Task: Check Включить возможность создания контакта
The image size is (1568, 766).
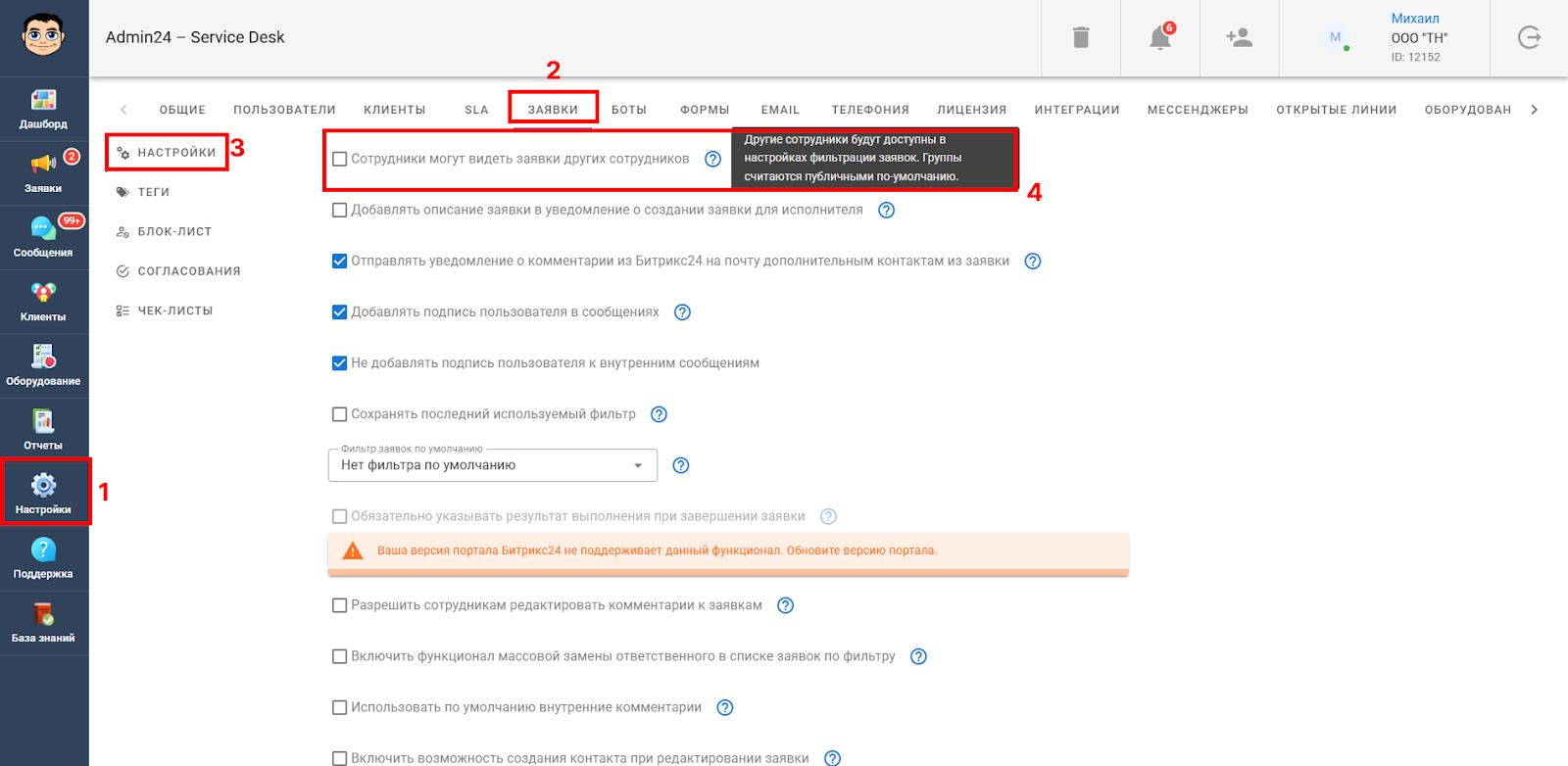Action: pos(340,758)
